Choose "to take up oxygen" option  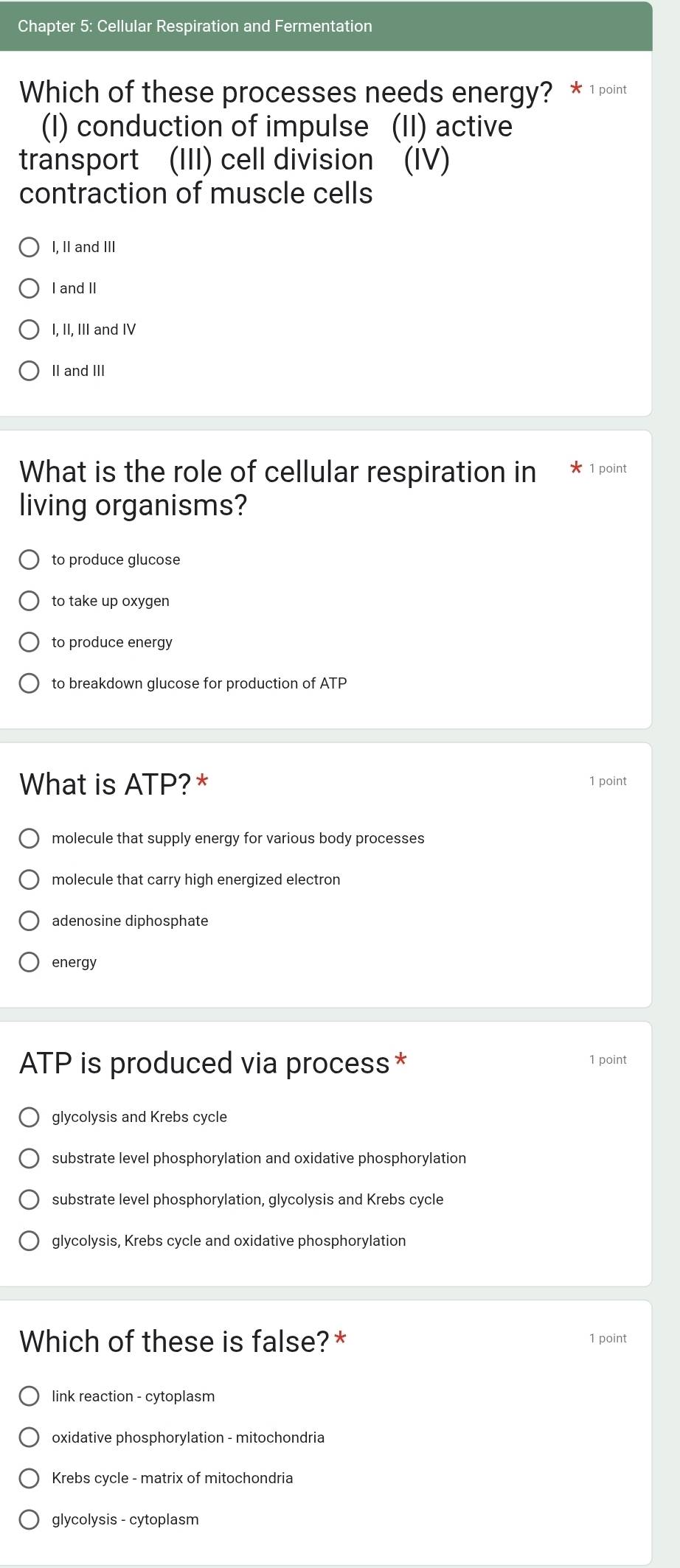[30, 601]
